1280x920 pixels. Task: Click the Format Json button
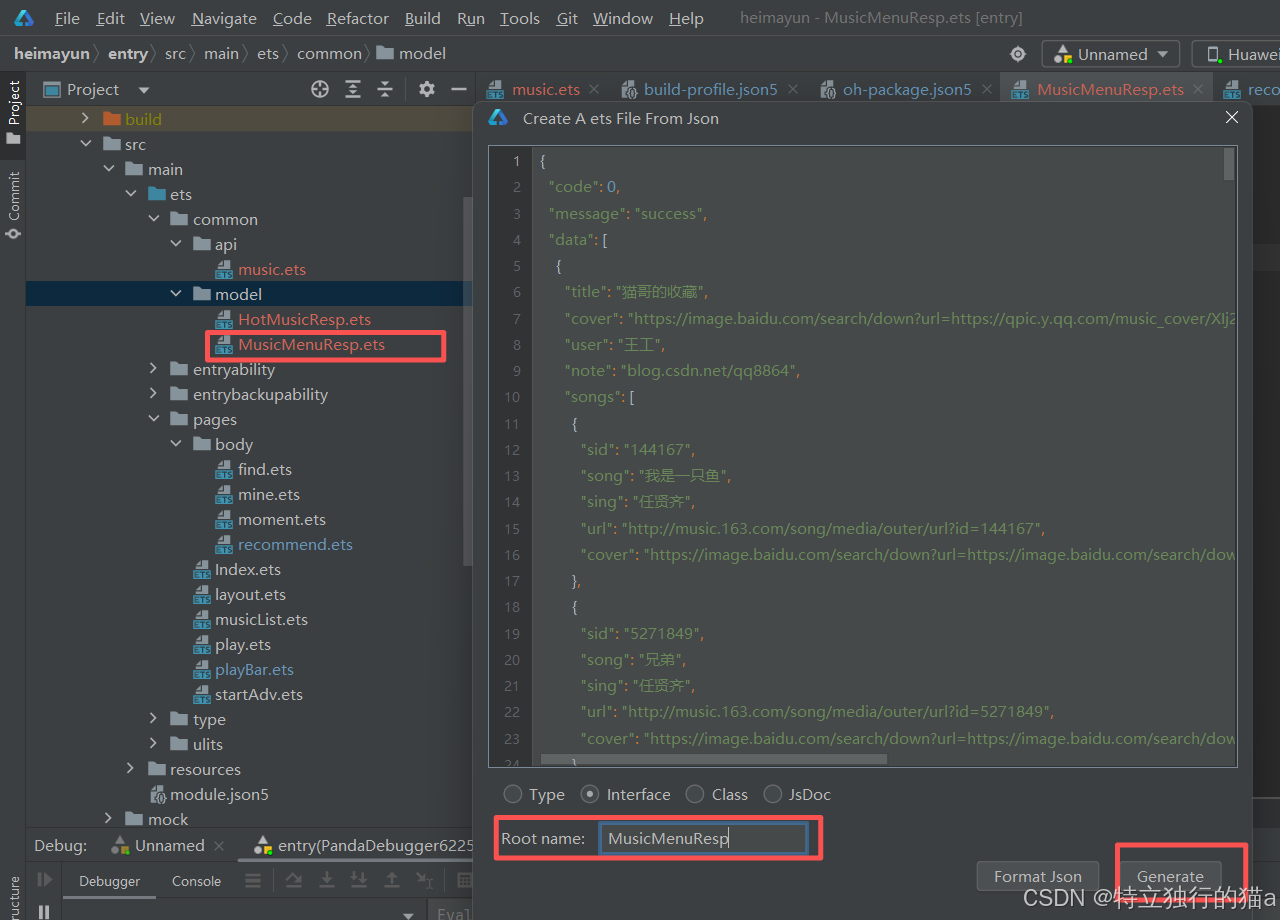click(1038, 876)
